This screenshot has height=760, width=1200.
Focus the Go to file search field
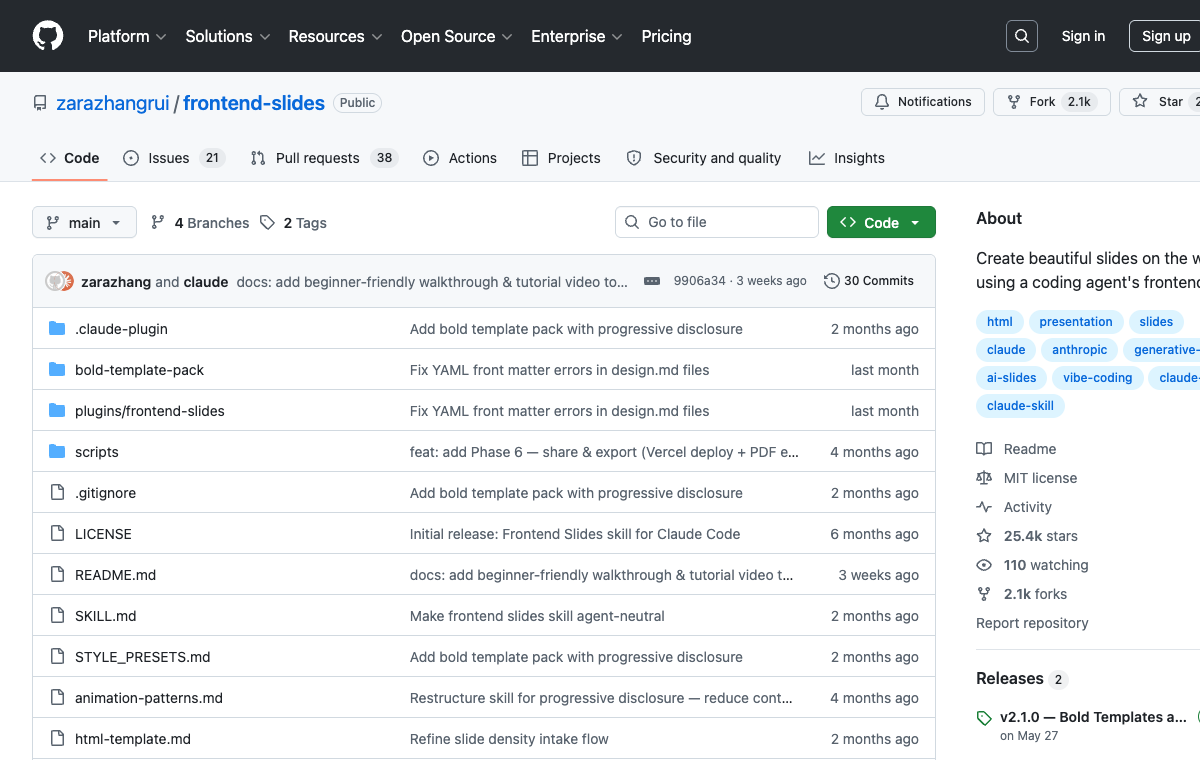(x=717, y=222)
